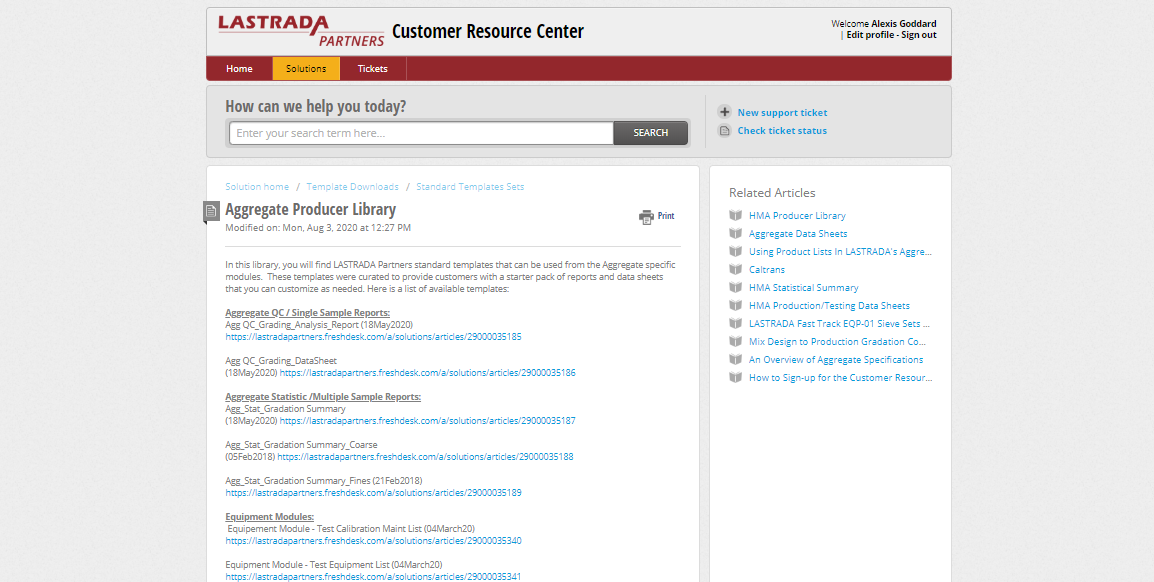Go to Solution home breadcrumb
1154x582 pixels.
pos(257,187)
